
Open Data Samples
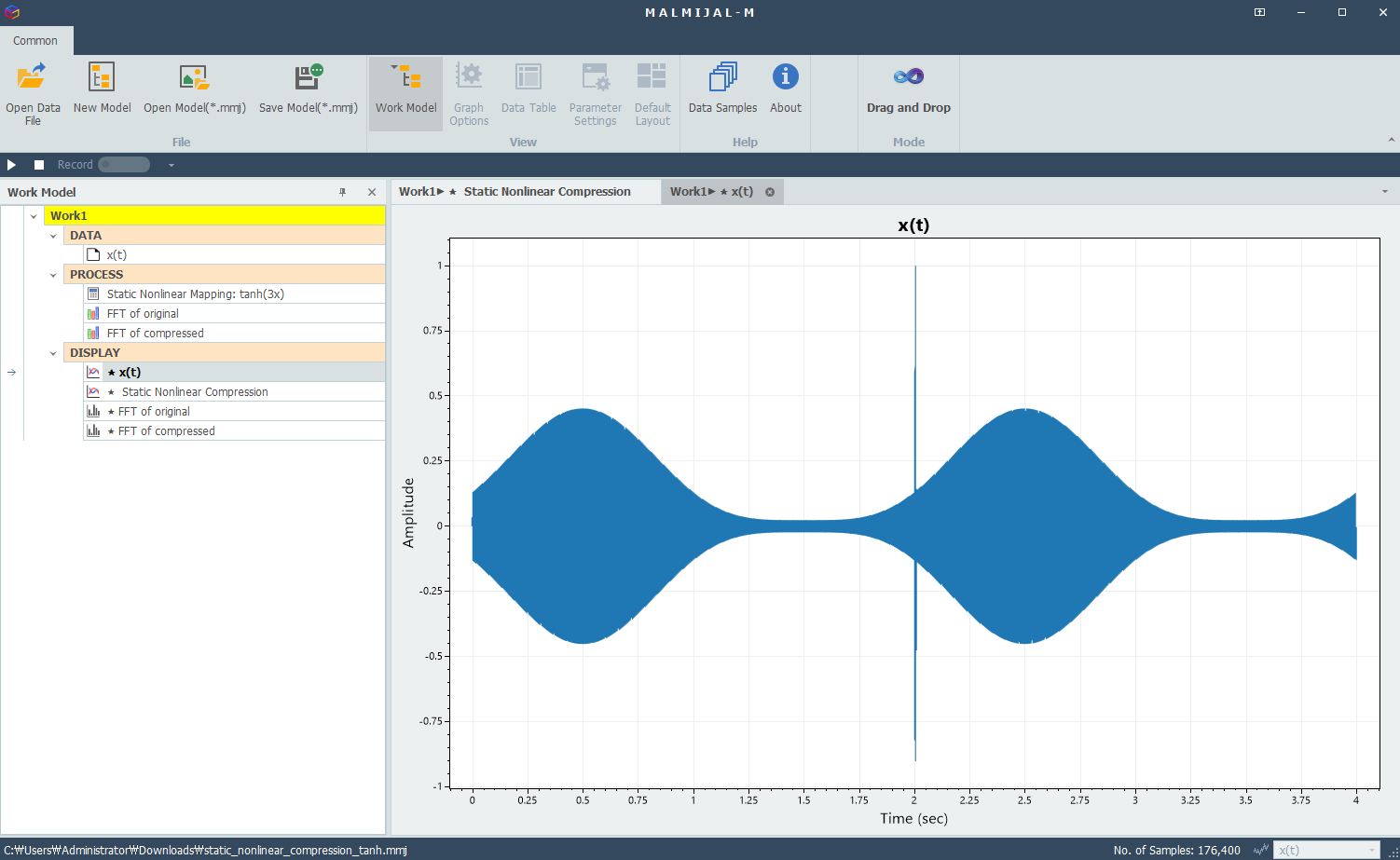point(722,89)
